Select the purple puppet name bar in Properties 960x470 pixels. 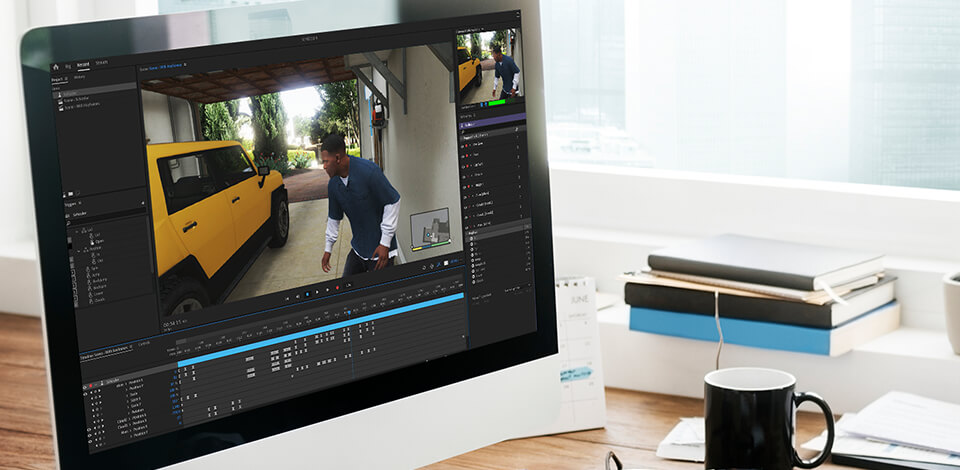(x=493, y=121)
